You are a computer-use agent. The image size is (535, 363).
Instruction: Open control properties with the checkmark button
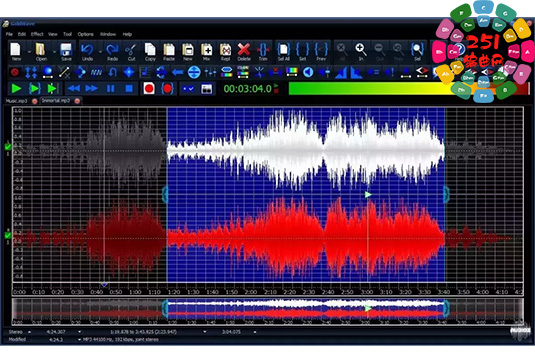click(188, 89)
